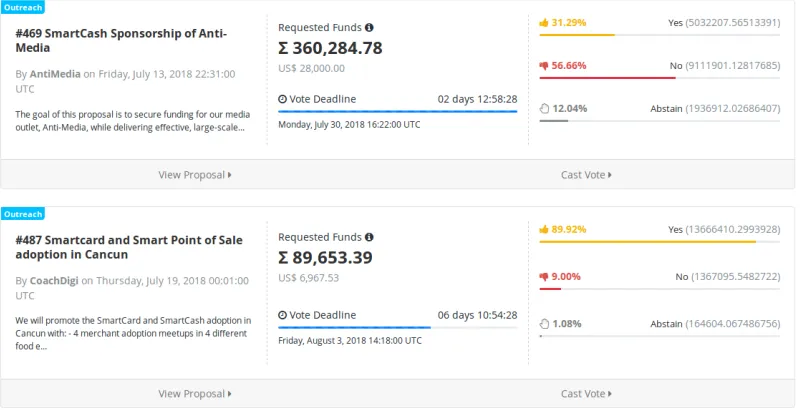Click the Abstain vote count 164604.067486756
The image size is (800, 410).
tap(733, 324)
